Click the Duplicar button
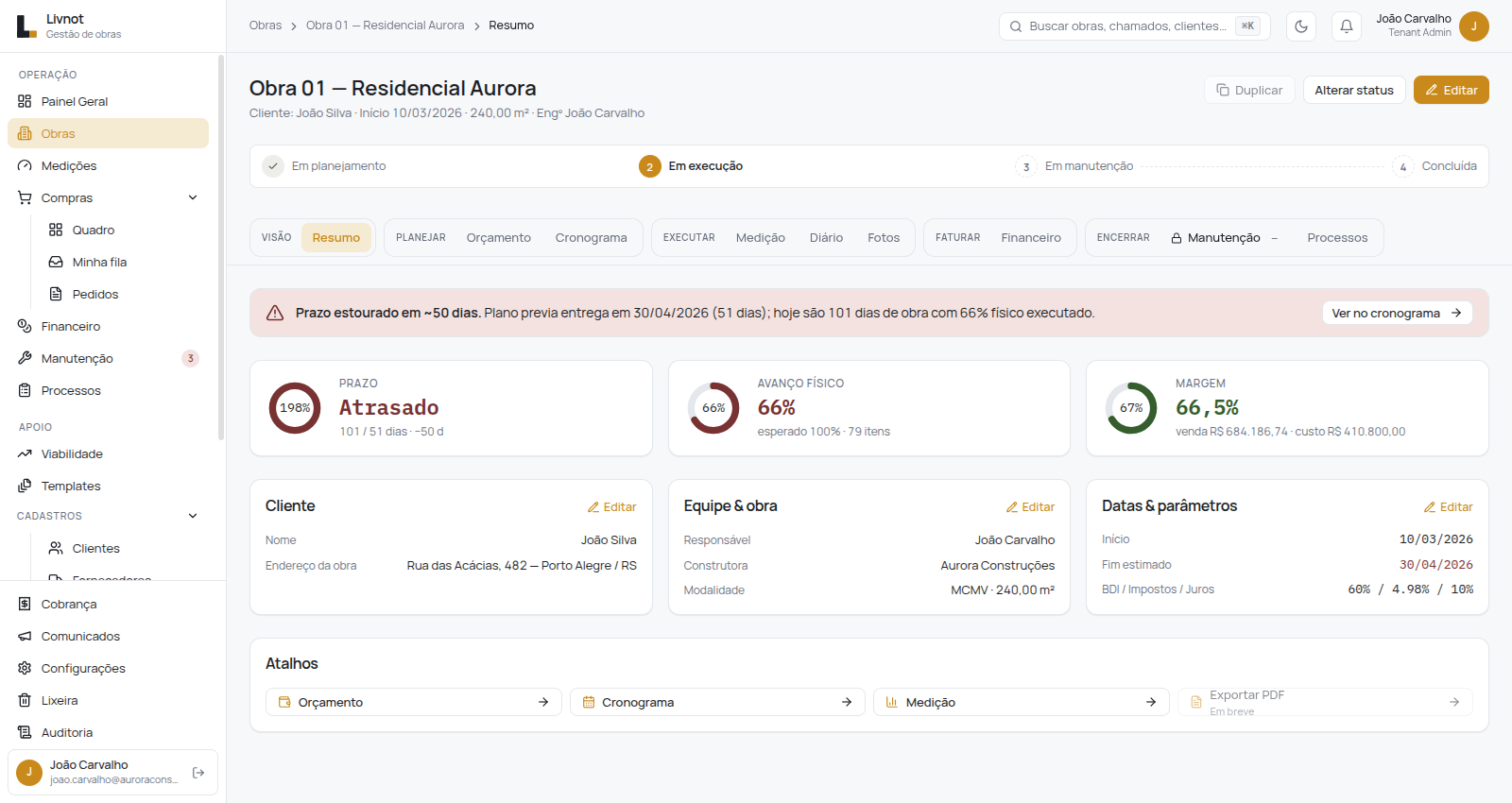The width and height of the screenshot is (1512, 803). coord(1249,90)
